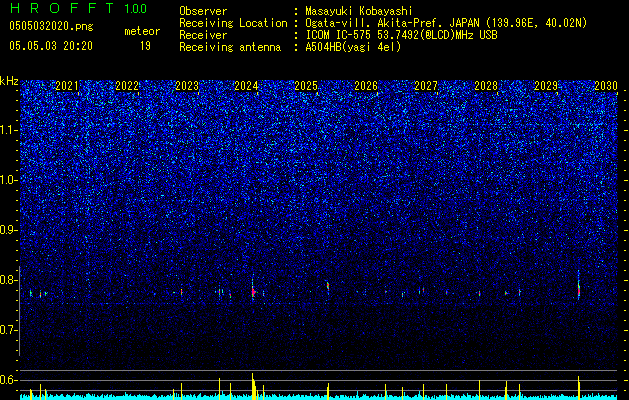The height and width of the screenshot is (400, 629).
Task: Click the 2023 time marker
Action: click(187, 86)
